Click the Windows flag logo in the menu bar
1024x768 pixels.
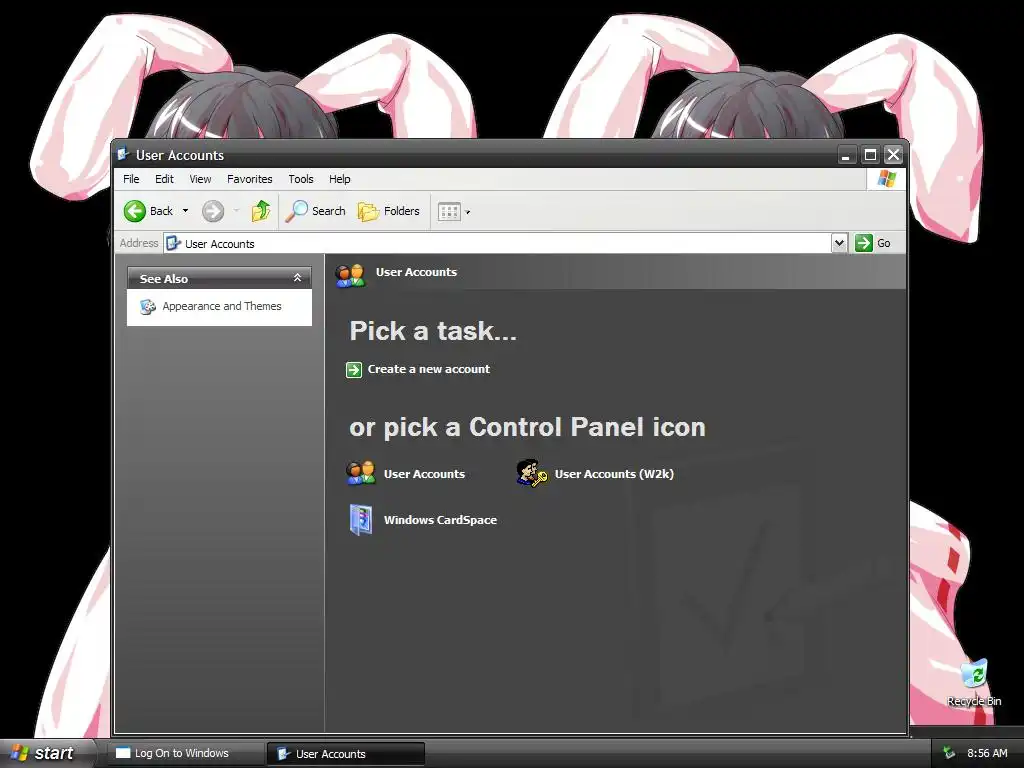[886, 178]
